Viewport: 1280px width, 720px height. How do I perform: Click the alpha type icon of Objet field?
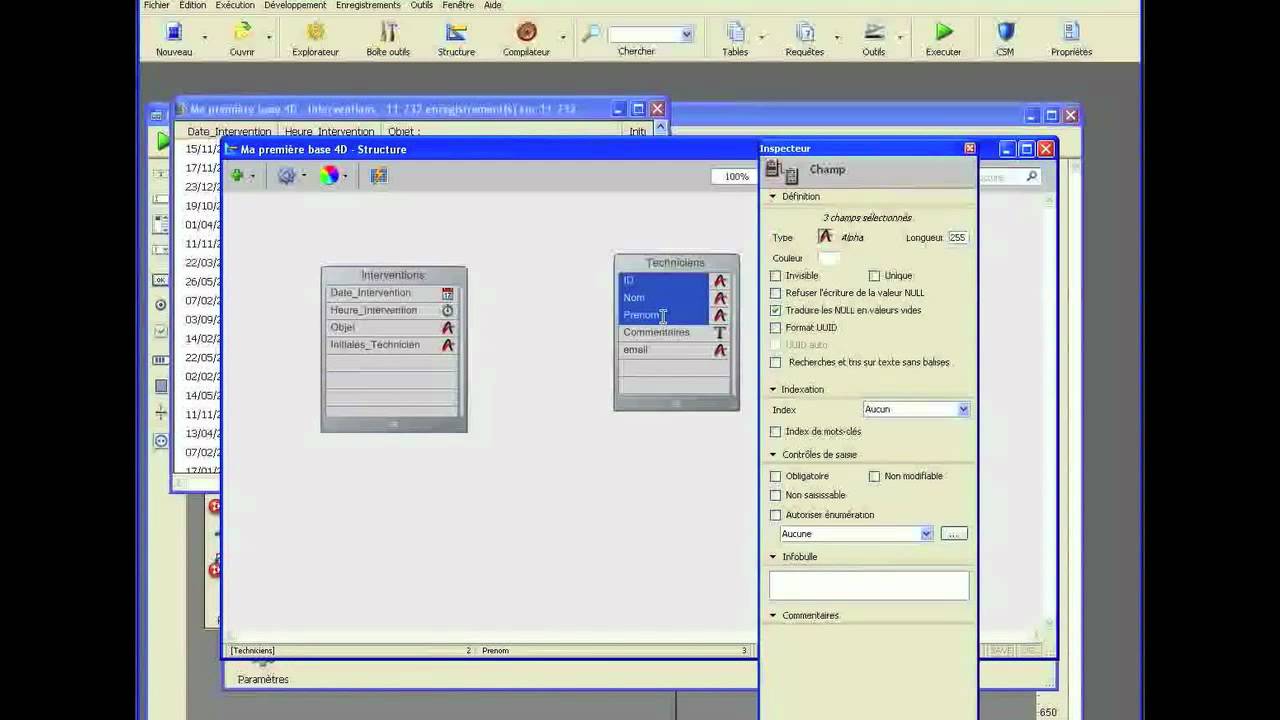[x=447, y=327]
